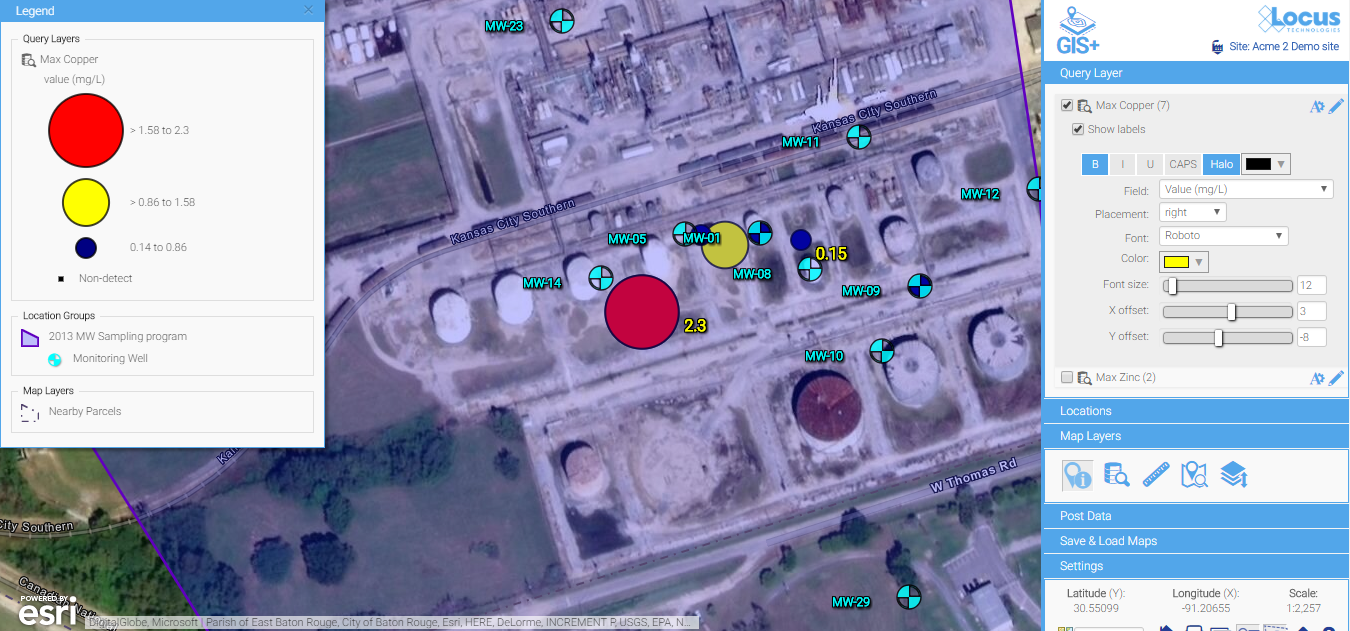Click the MW-09 monitoring well marker
This screenshot has width=1350, height=631.
tap(919, 286)
